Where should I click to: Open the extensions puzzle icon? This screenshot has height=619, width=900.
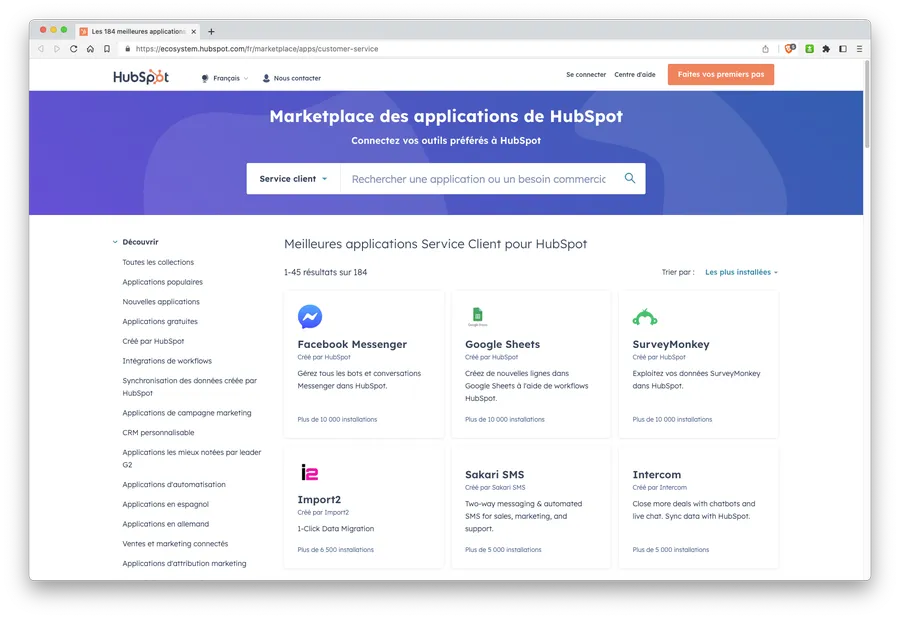pos(826,49)
